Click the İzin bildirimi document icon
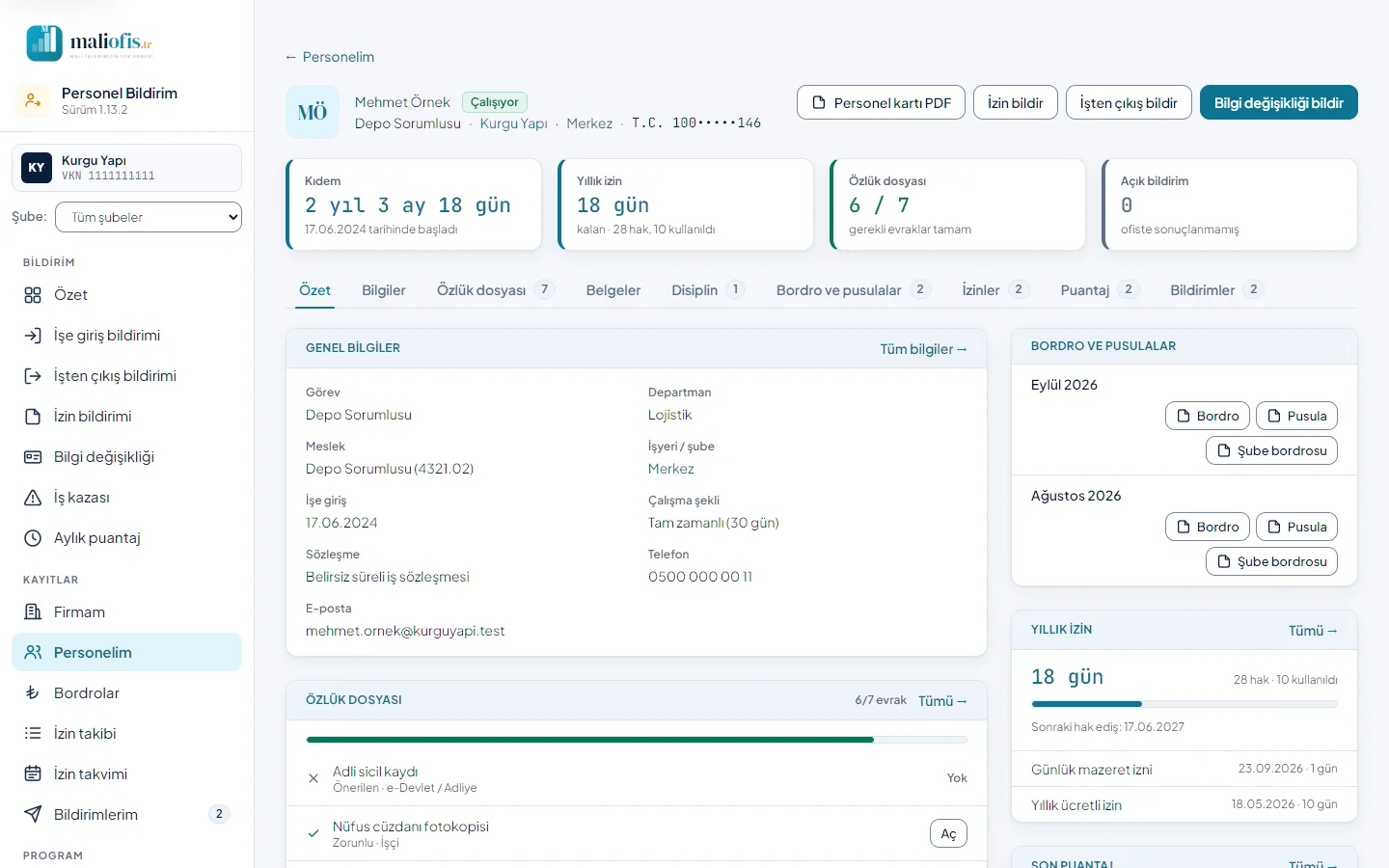This screenshot has width=1389, height=868. [33, 417]
